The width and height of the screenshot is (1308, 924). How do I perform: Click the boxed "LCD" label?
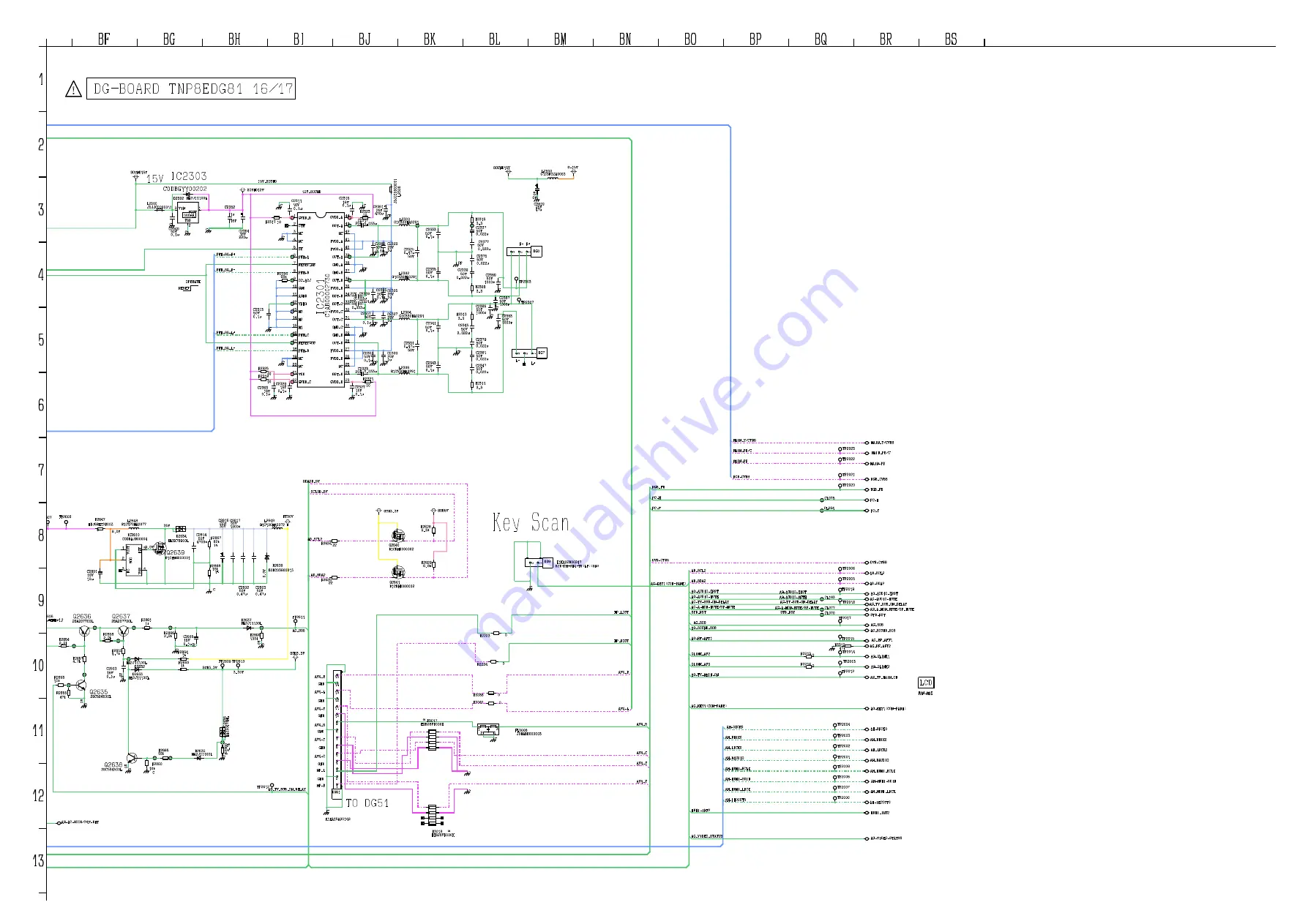click(x=926, y=683)
